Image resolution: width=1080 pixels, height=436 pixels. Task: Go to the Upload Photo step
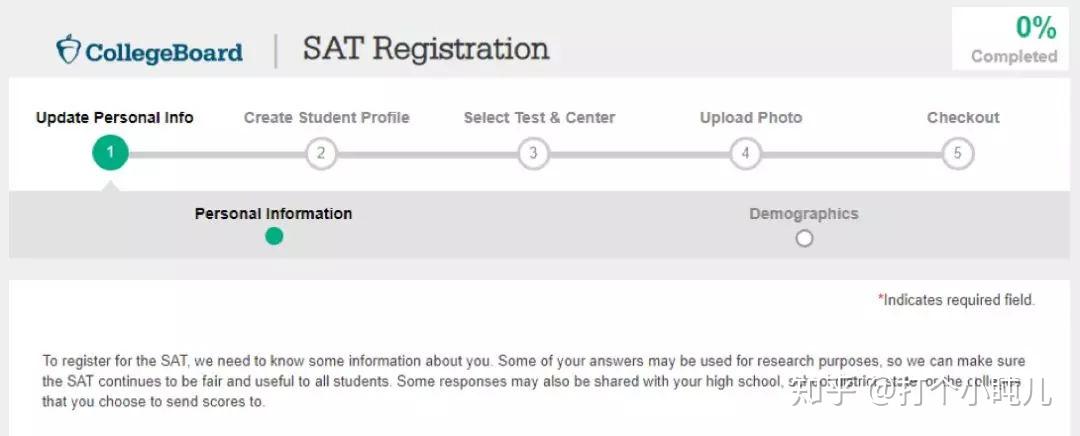click(751, 117)
